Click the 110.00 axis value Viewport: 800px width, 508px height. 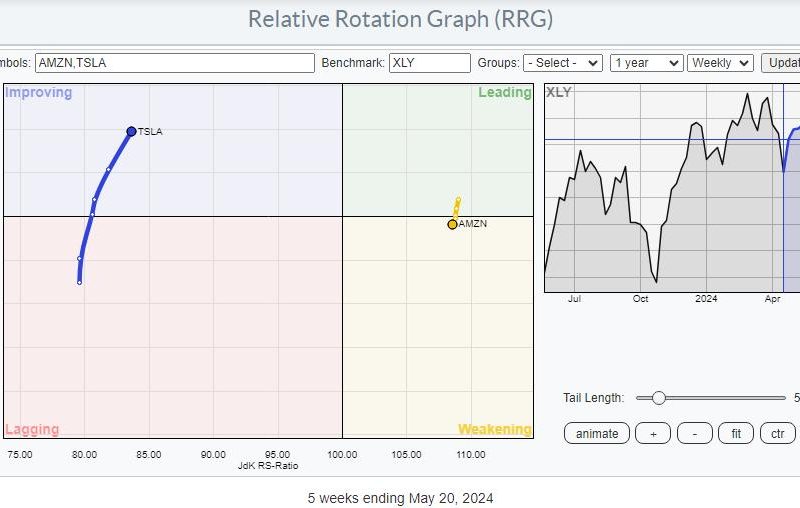tap(470, 454)
